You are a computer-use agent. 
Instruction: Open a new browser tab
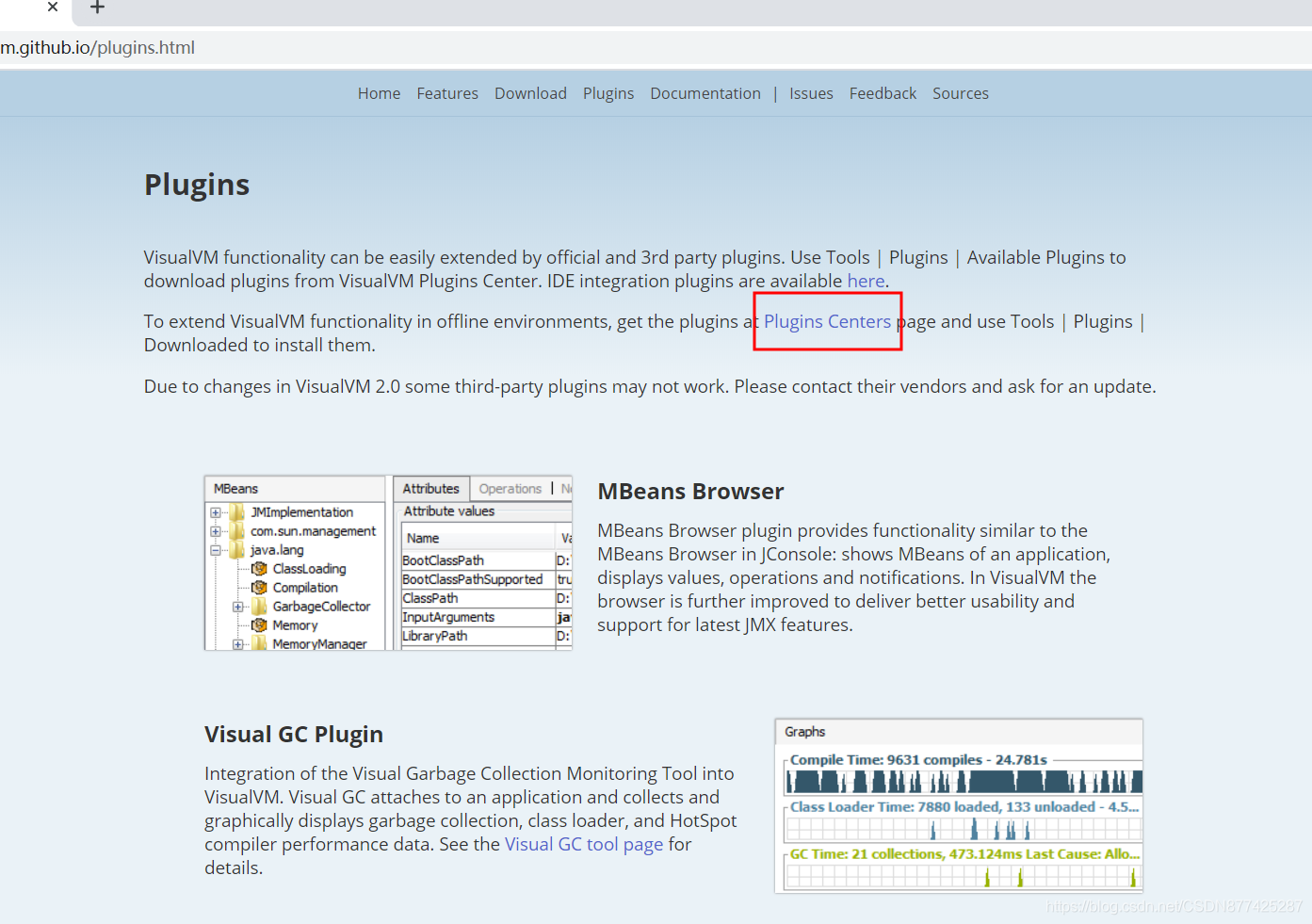[x=97, y=8]
